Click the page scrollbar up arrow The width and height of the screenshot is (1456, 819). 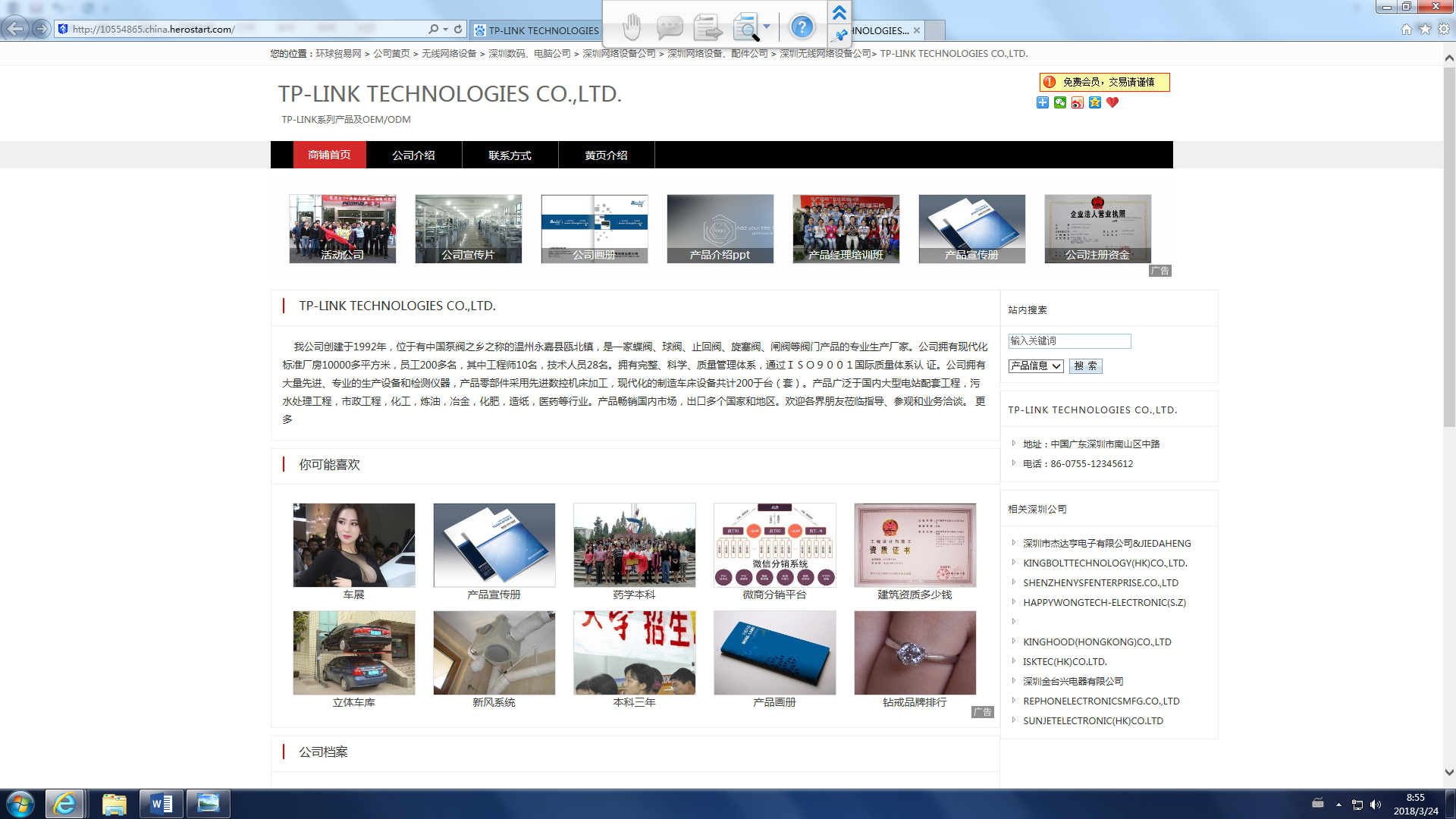click(1449, 58)
